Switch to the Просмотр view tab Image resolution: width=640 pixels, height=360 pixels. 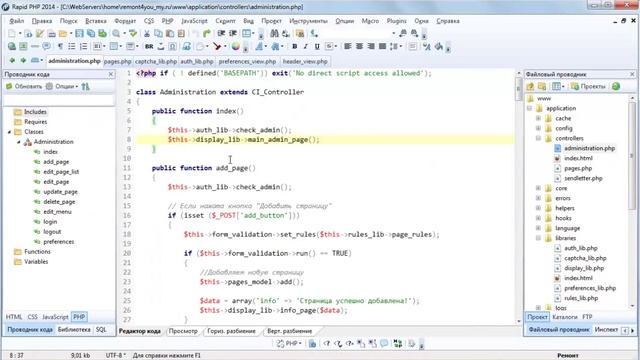coord(183,331)
